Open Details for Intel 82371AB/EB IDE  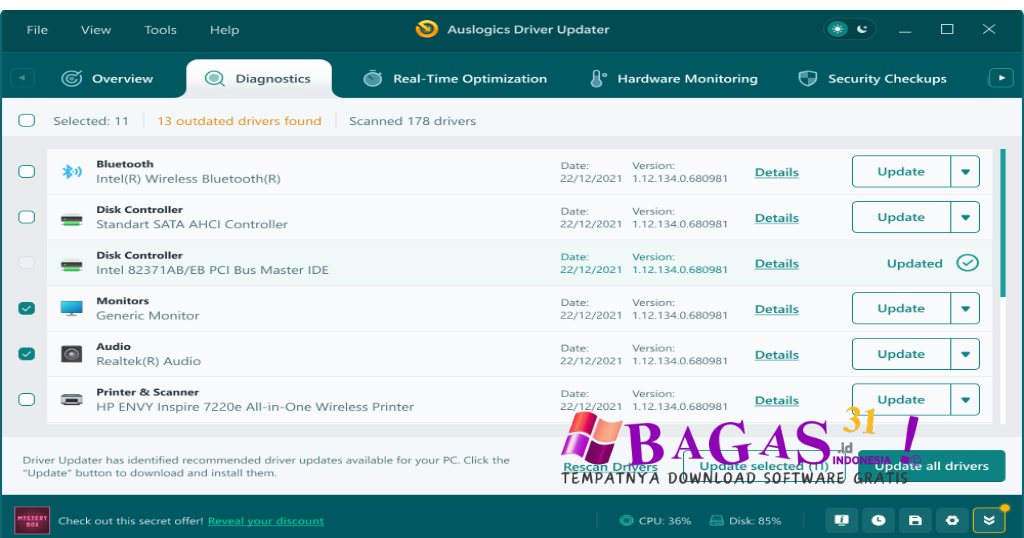(776, 264)
